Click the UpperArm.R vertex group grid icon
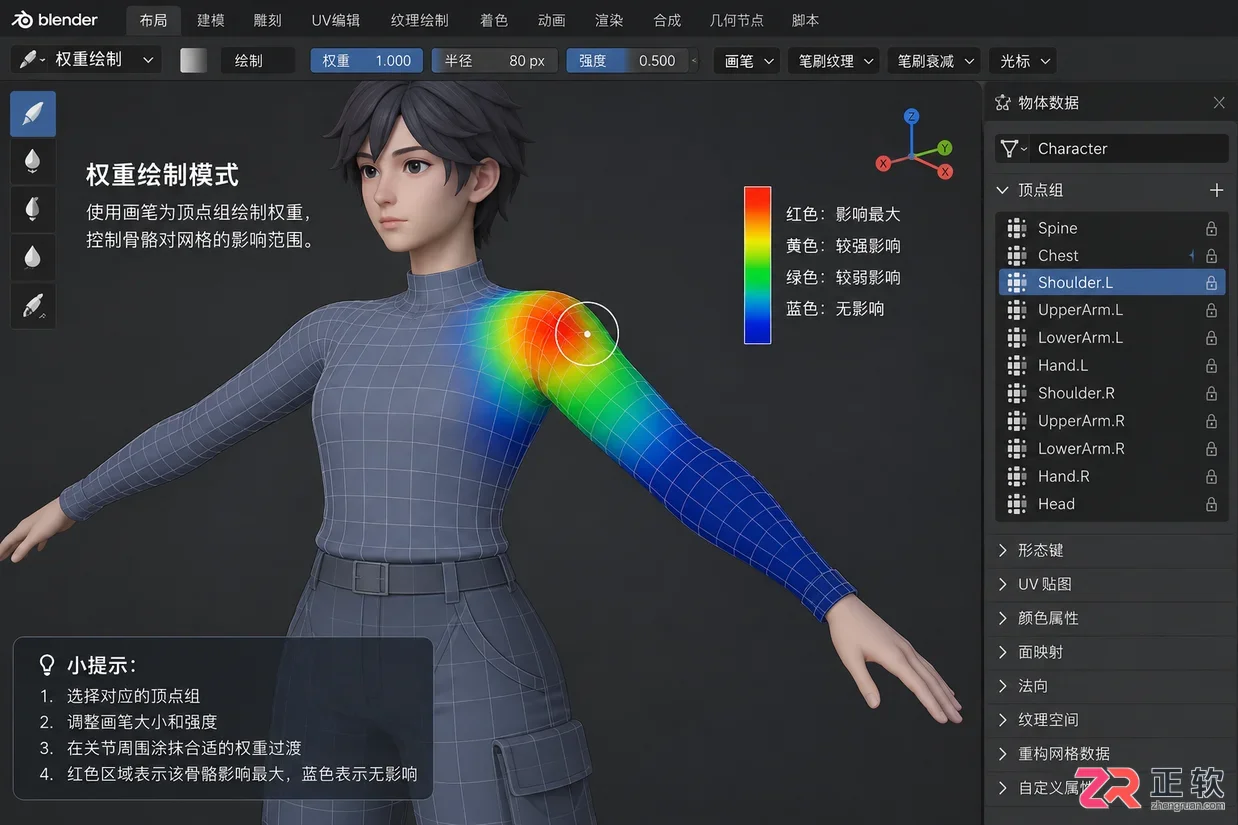The image size is (1238, 825). (1017, 421)
